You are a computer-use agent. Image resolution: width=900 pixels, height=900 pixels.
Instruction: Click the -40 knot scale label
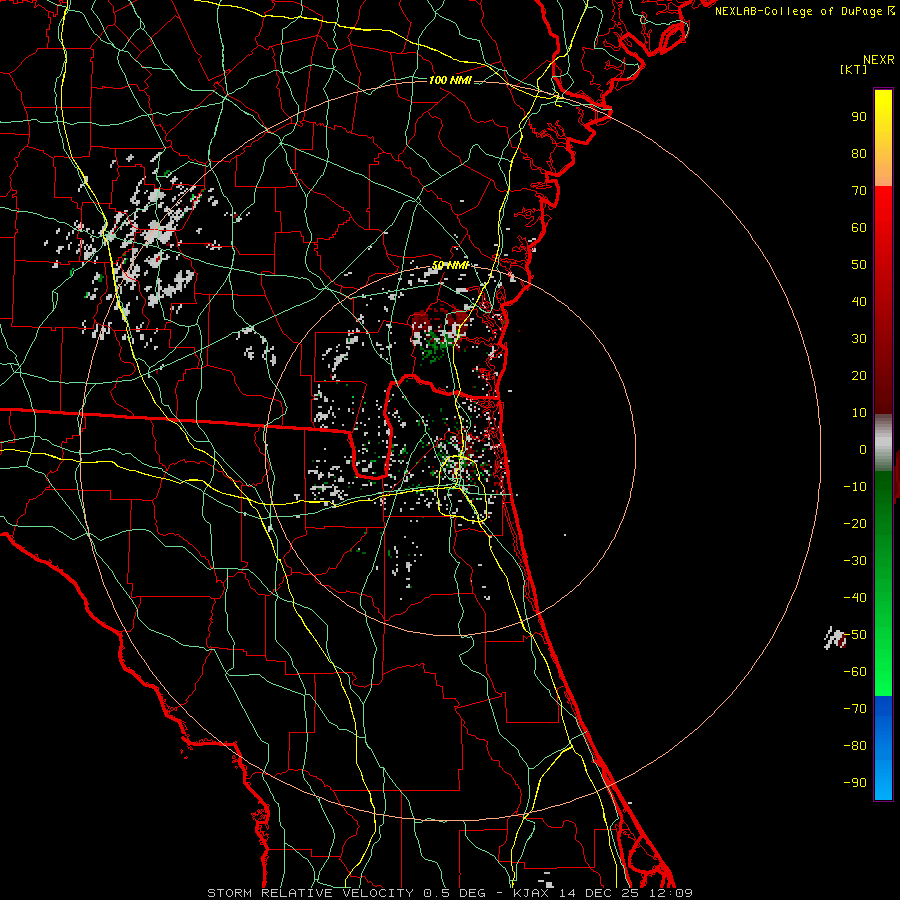[x=855, y=598]
